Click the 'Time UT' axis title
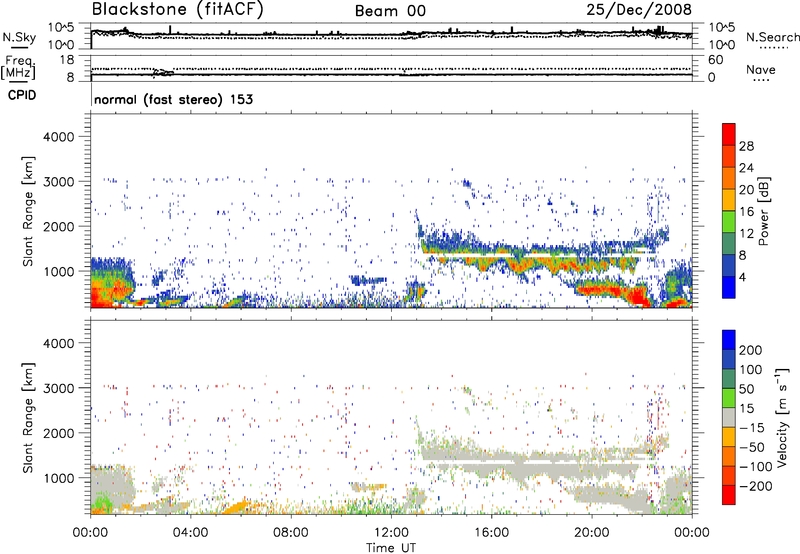This screenshot has width=800, height=554. pos(391,547)
